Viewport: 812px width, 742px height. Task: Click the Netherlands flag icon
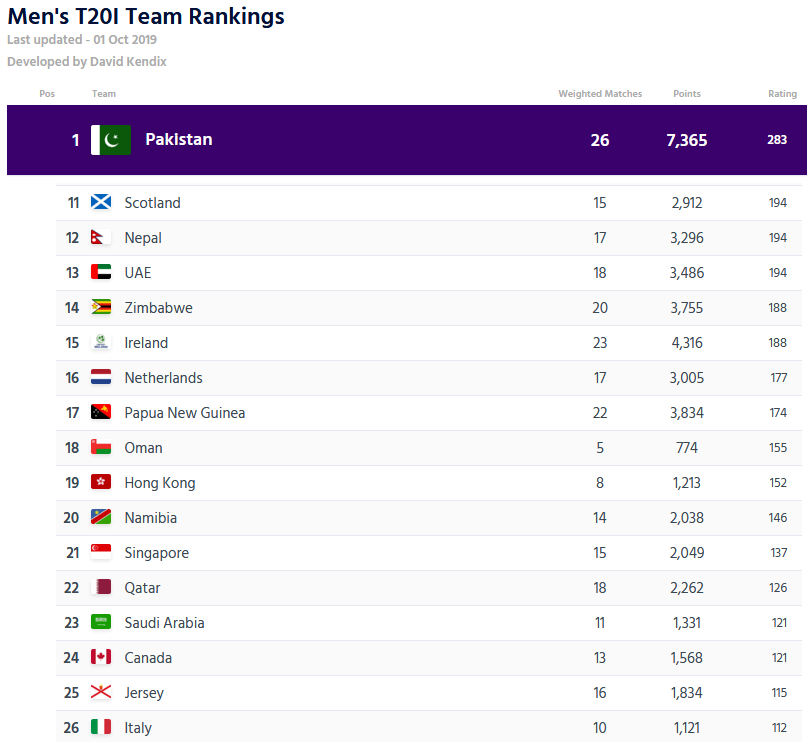tap(101, 377)
